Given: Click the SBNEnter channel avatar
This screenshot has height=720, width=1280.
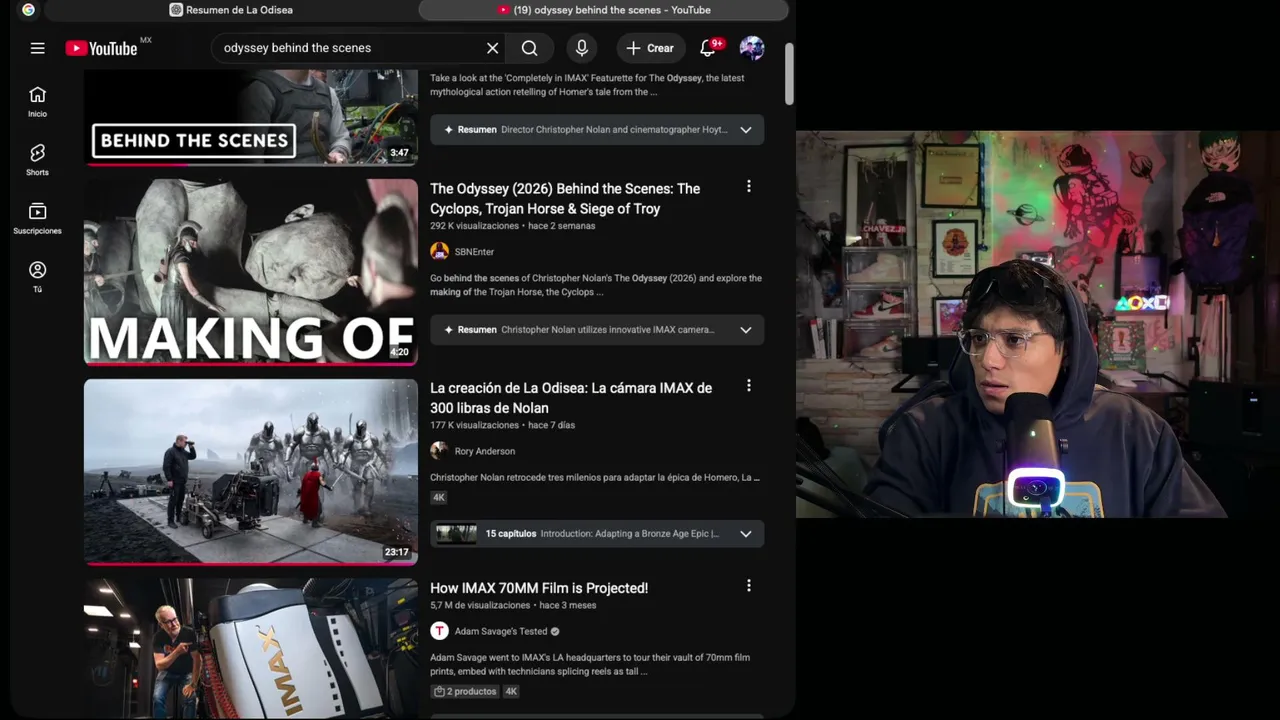Looking at the screenshot, I should tap(439, 251).
